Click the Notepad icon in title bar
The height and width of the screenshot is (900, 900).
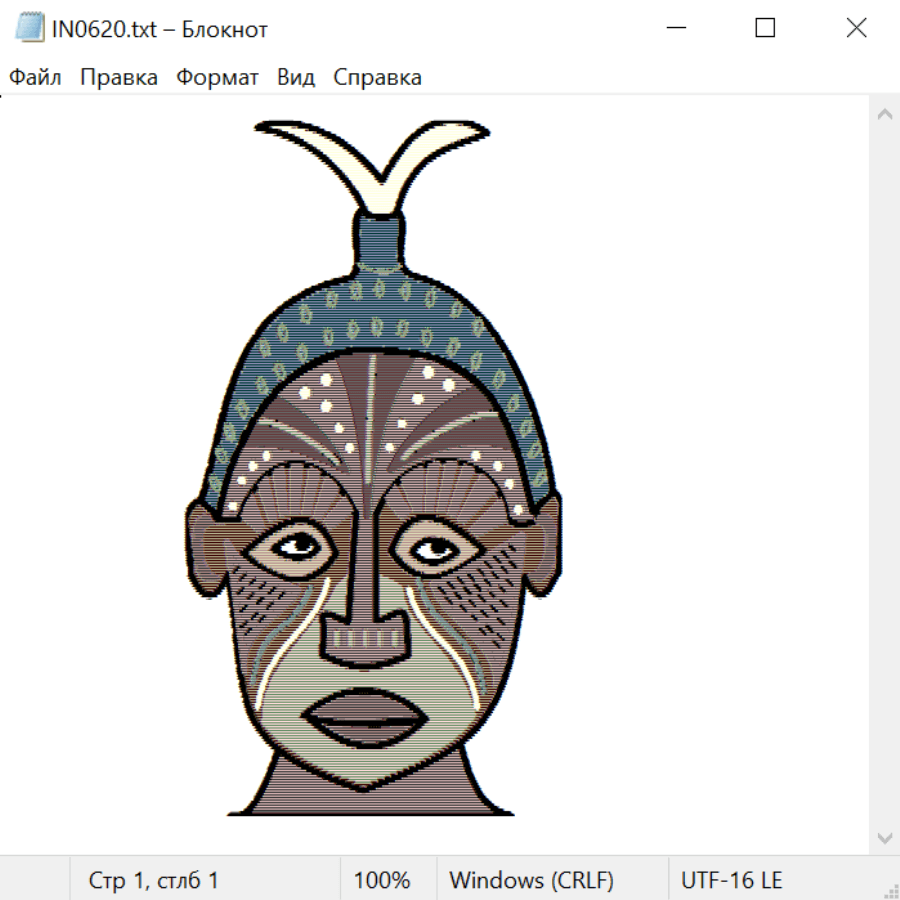coord(30,29)
